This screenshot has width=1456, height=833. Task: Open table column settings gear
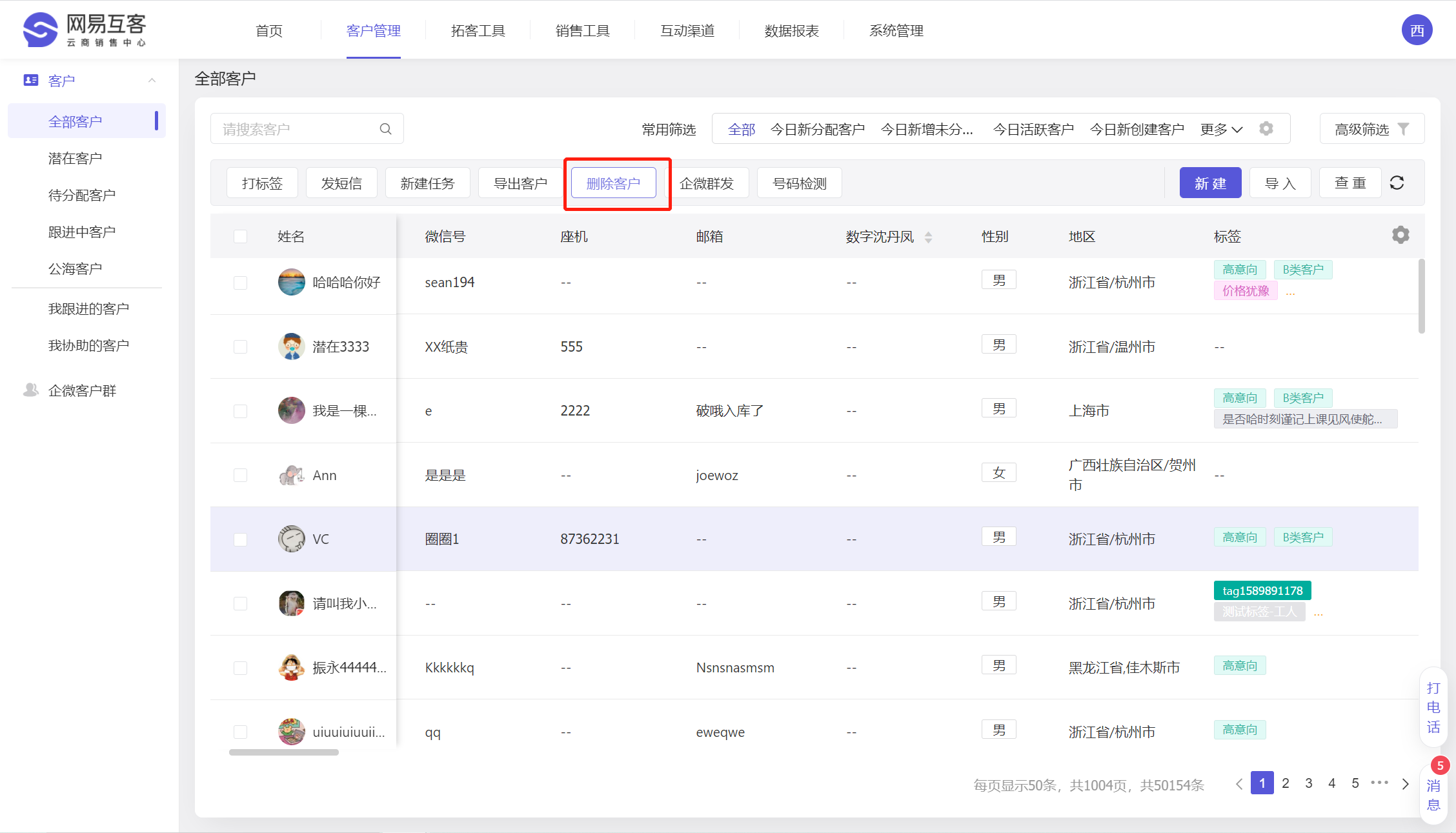[x=1400, y=235]
